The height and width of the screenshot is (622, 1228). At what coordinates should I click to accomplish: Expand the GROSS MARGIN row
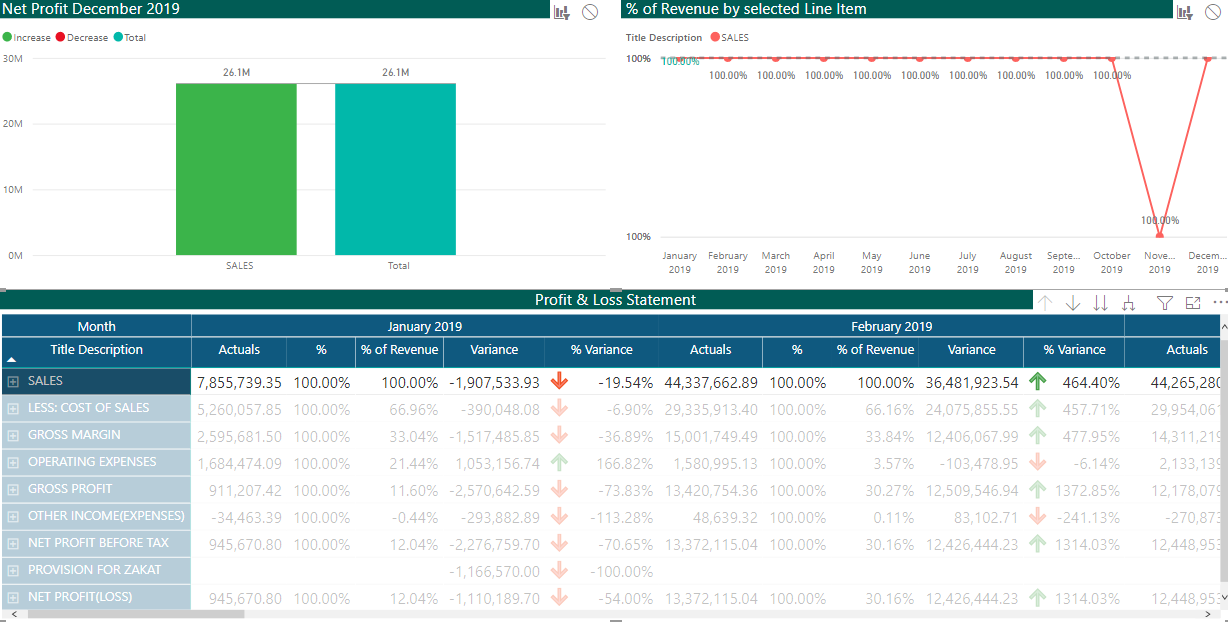pos(13,436)
